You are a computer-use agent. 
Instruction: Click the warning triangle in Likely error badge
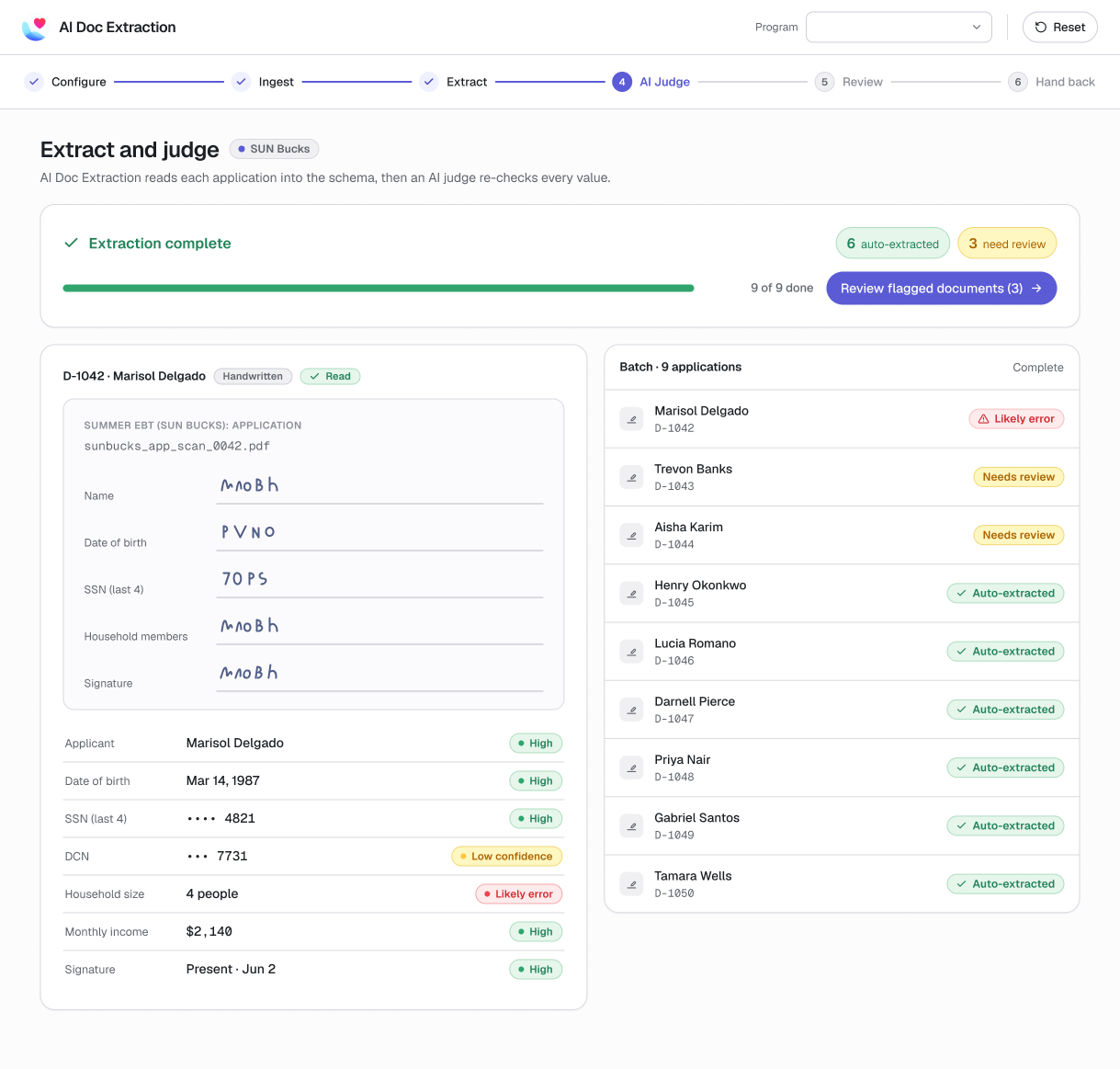tap(984, 419)
